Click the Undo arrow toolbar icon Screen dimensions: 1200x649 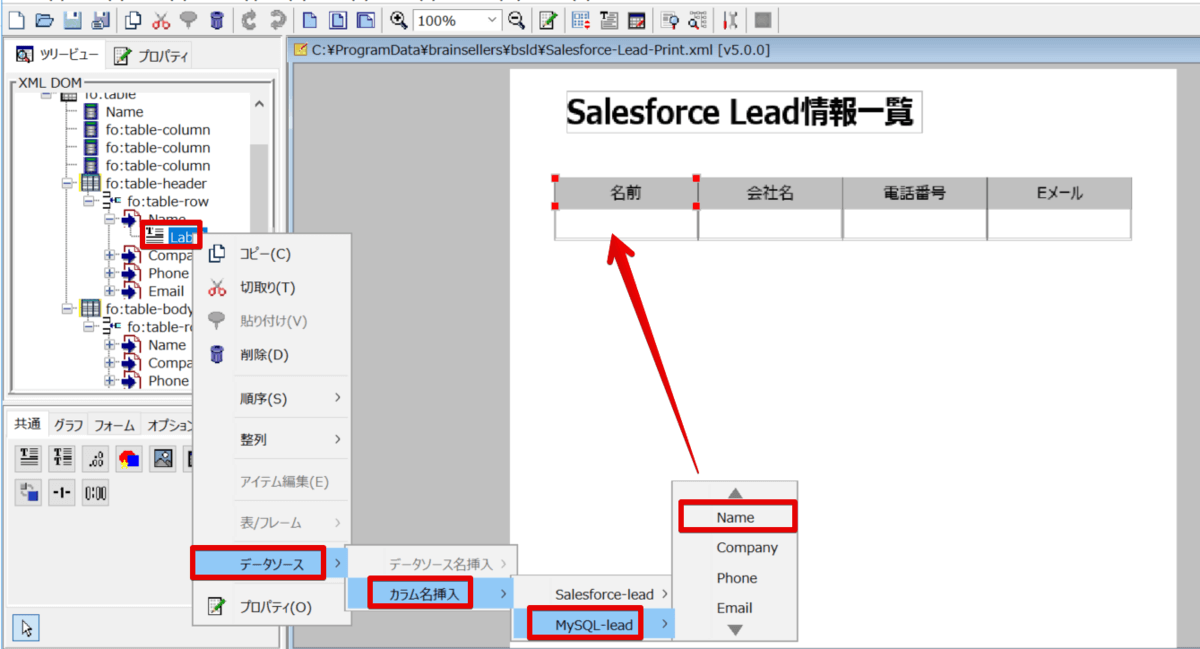[x=250, y=19]
